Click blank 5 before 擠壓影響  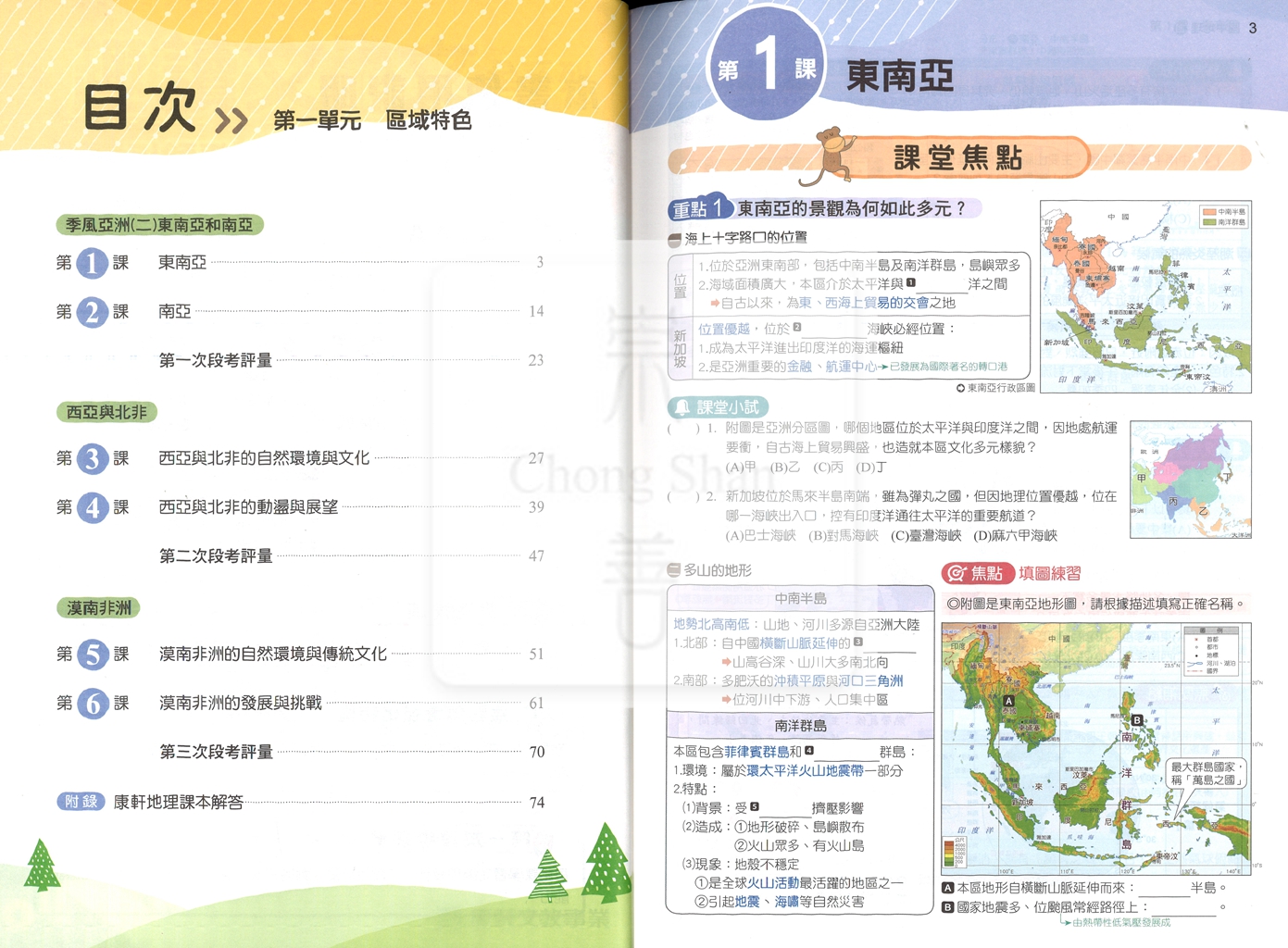[784, 808]
